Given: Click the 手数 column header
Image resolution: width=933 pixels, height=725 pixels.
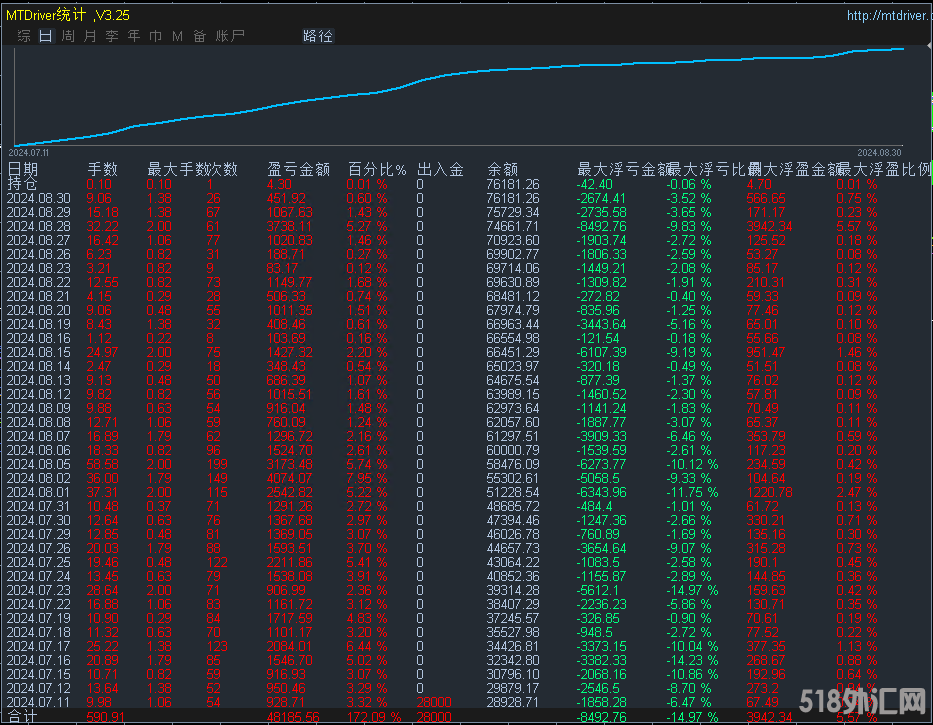Looking at the screenshot, I should pyautogui.click(x=102, y=170).
